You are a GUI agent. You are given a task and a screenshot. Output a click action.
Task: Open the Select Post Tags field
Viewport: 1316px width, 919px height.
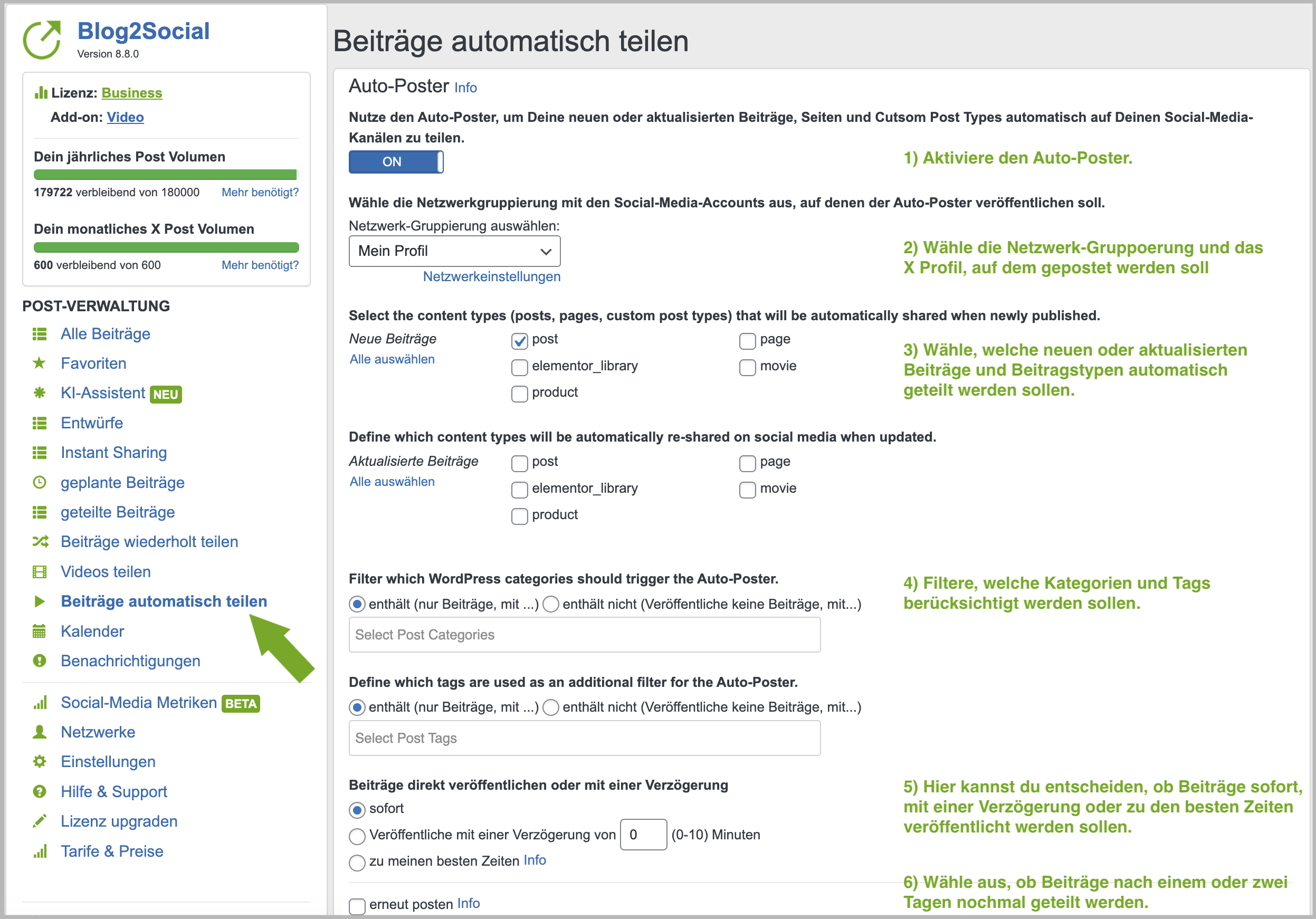[x=584, y=738]
